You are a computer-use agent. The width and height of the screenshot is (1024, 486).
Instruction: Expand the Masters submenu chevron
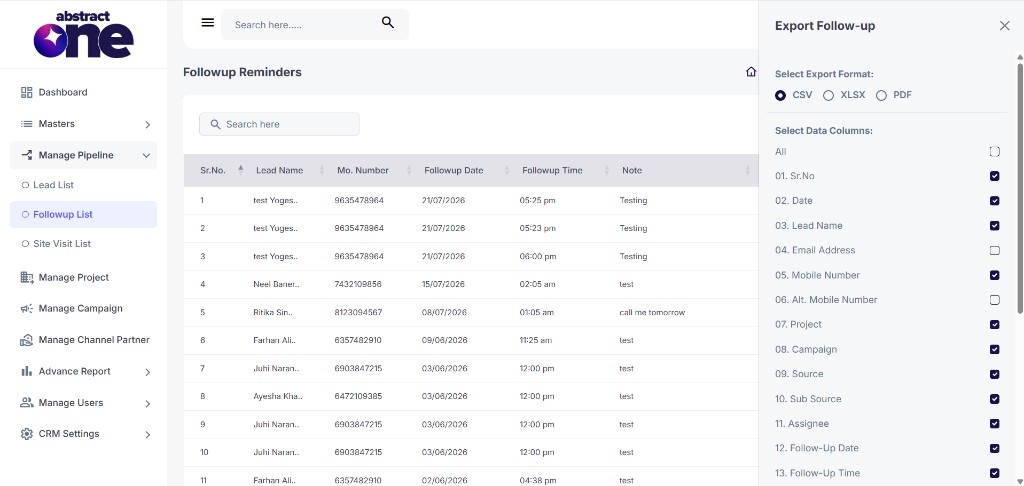148,124
